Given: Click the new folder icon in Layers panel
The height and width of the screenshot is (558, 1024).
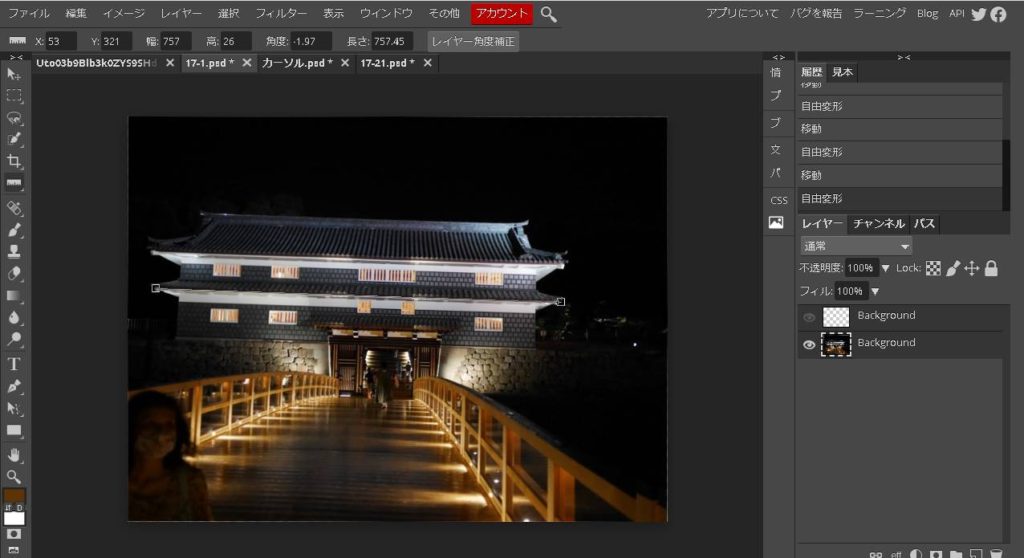Looking at the screenshot, I should (x=957, y=554).
